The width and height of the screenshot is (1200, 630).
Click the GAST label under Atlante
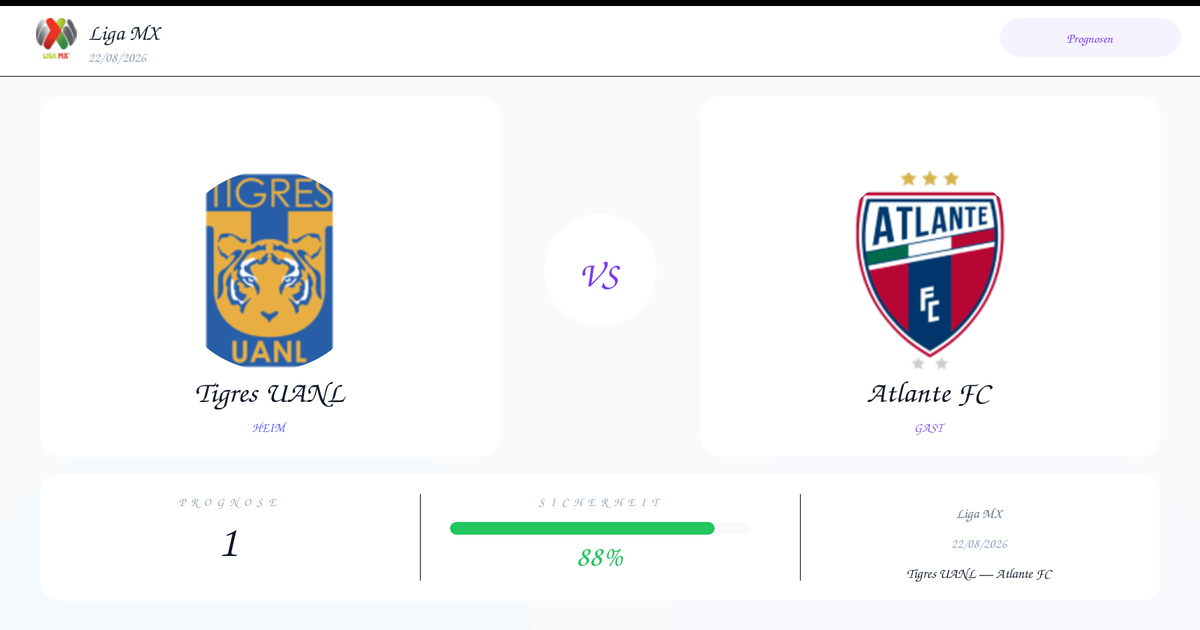pyautogui.click(x=930, y=428)
